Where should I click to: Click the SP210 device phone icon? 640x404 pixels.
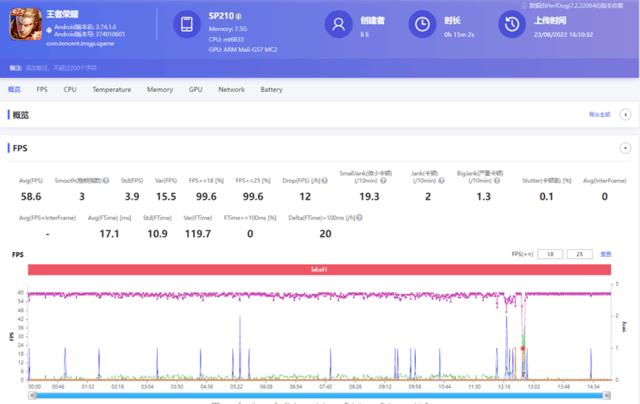coord(186,26)
